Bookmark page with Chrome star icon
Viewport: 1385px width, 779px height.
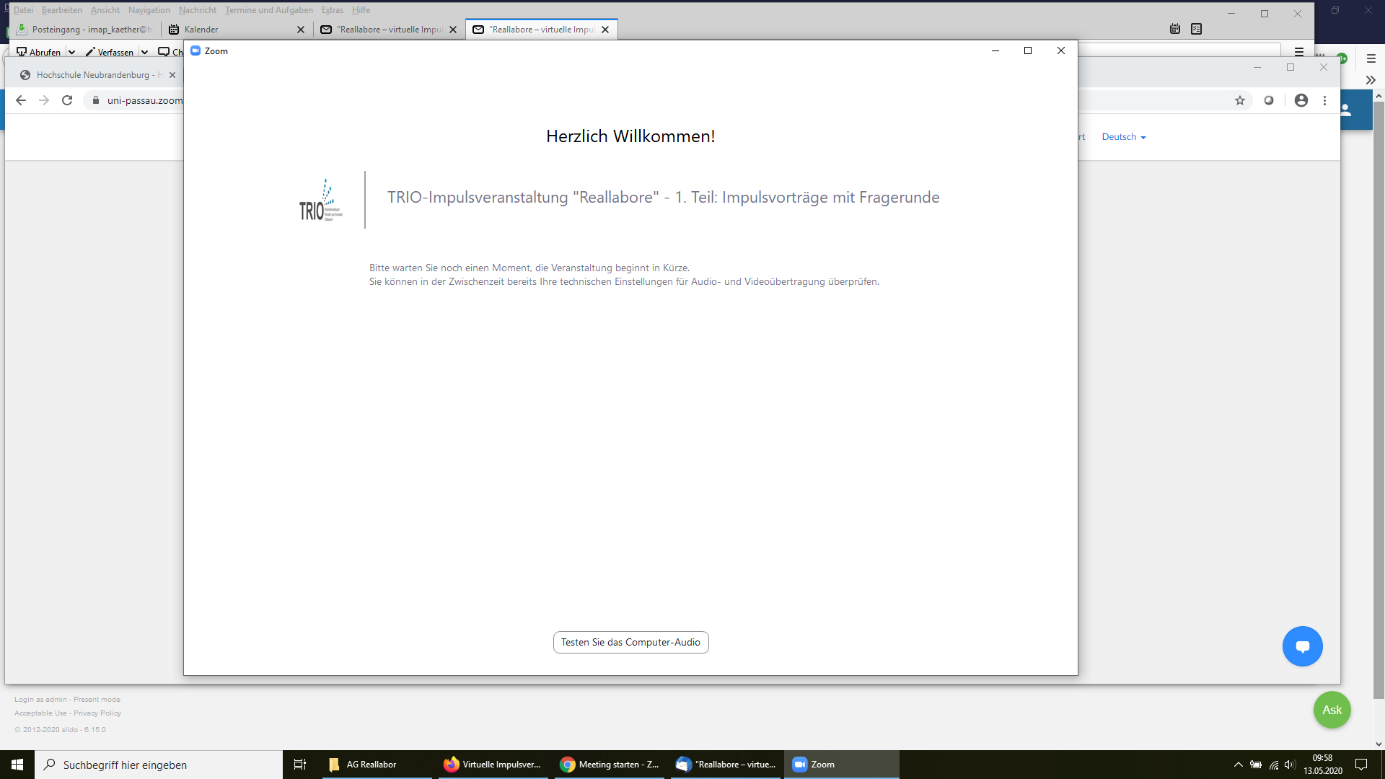click(1240, 100)
